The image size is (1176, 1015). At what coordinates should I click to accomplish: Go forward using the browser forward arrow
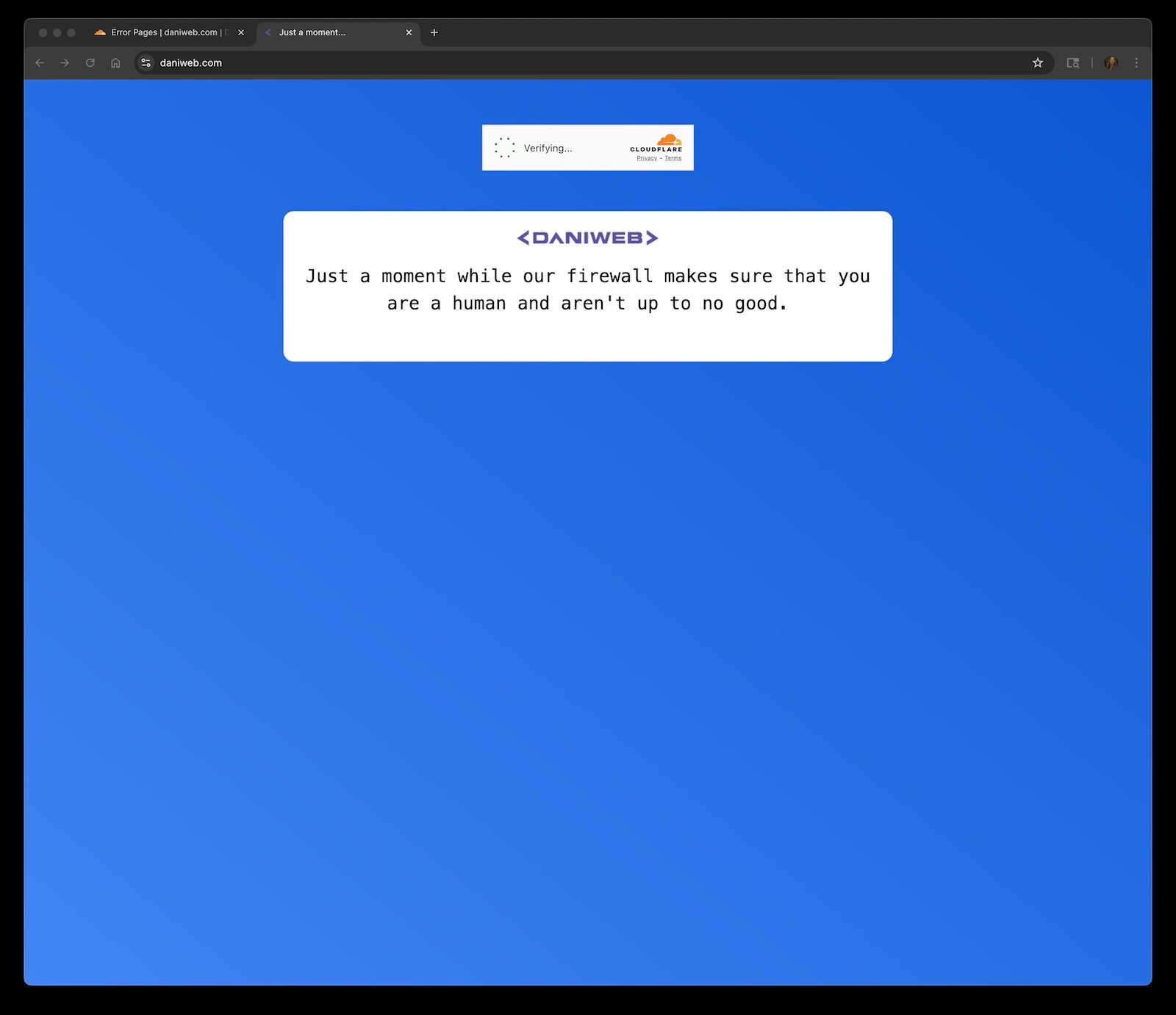[x=65, y=63]
